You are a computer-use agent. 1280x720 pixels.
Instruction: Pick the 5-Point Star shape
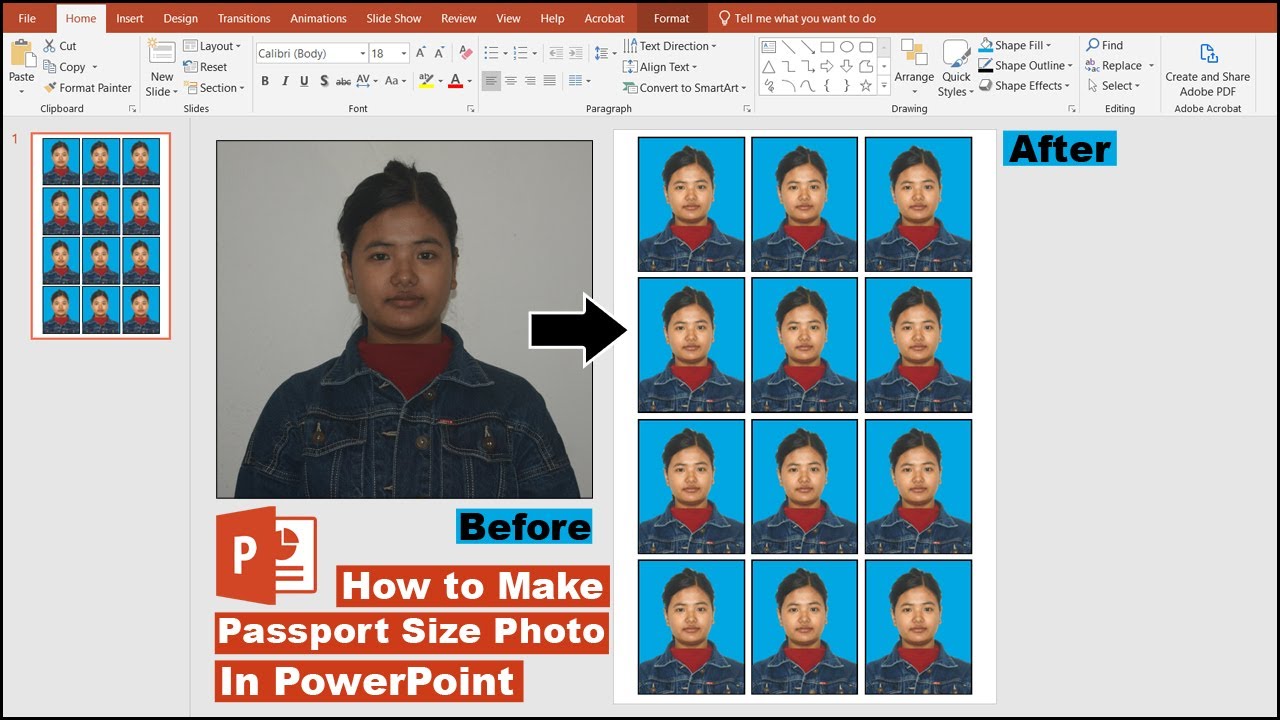click(866, 87)
